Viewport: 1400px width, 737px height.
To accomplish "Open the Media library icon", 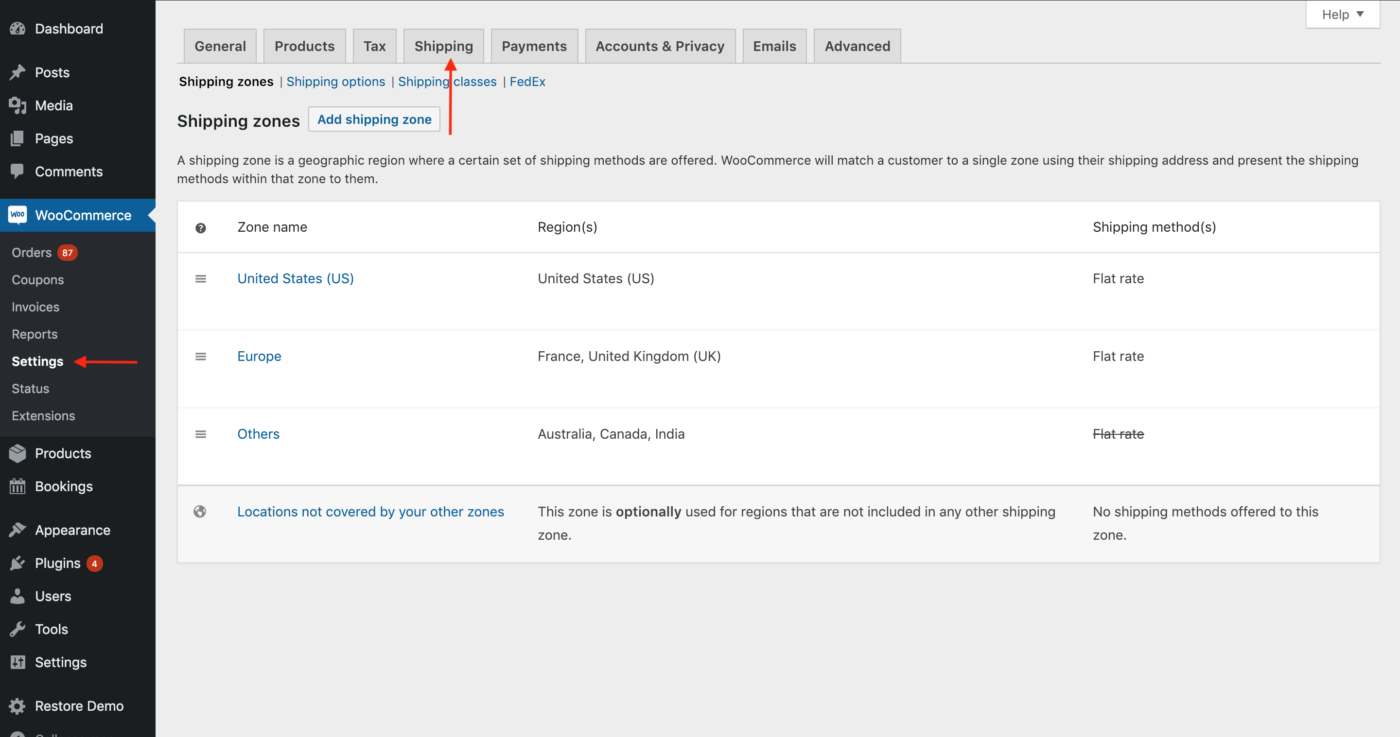I will [x=18, y=104].
